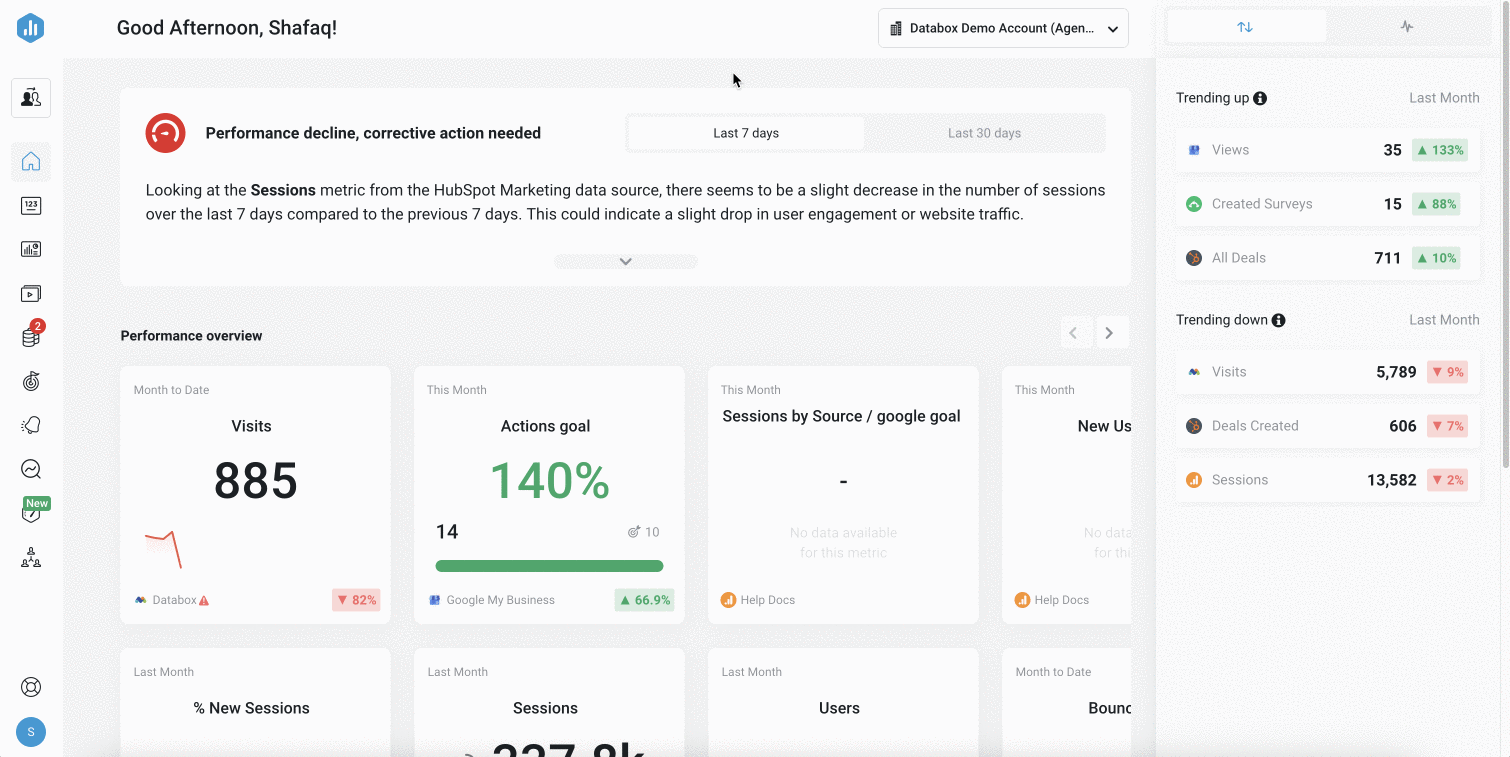Click the Deals Created row
This screenshot has height=757, width=1510.
[x=1328, y=426]
